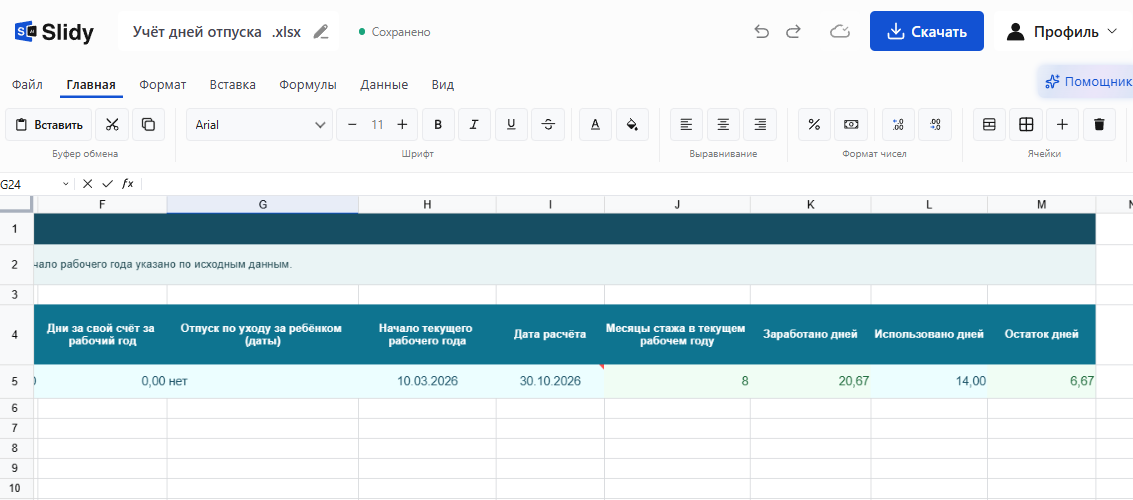Select the cell showing 6,67
This screenshot has height=500, width=1133.
(1041, 382)
